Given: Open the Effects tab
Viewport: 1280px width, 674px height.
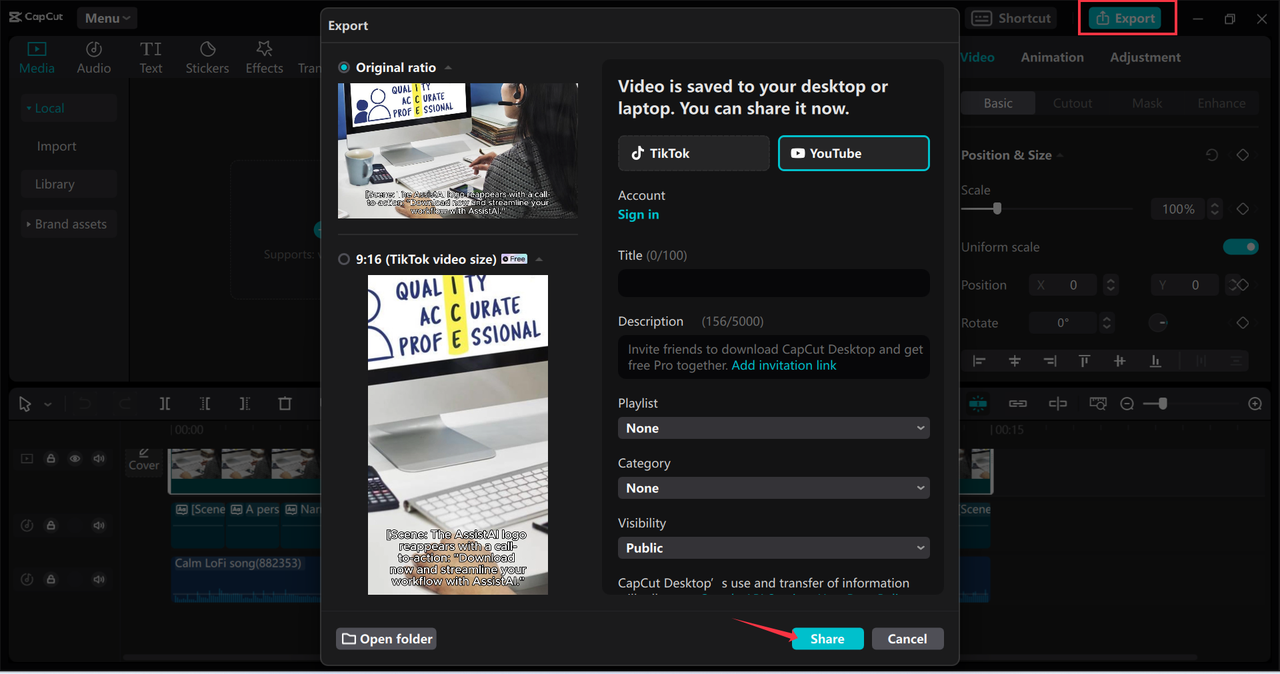Looking at the screenshot, I should [x=264, y=57].
